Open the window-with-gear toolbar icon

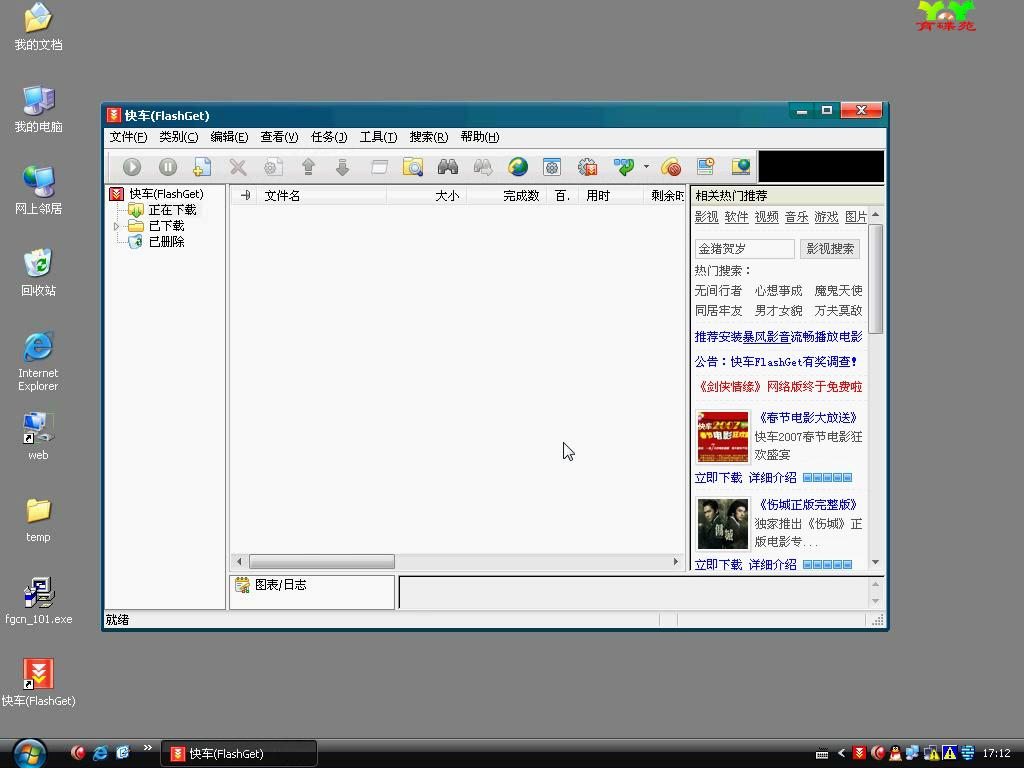point(552,167)
